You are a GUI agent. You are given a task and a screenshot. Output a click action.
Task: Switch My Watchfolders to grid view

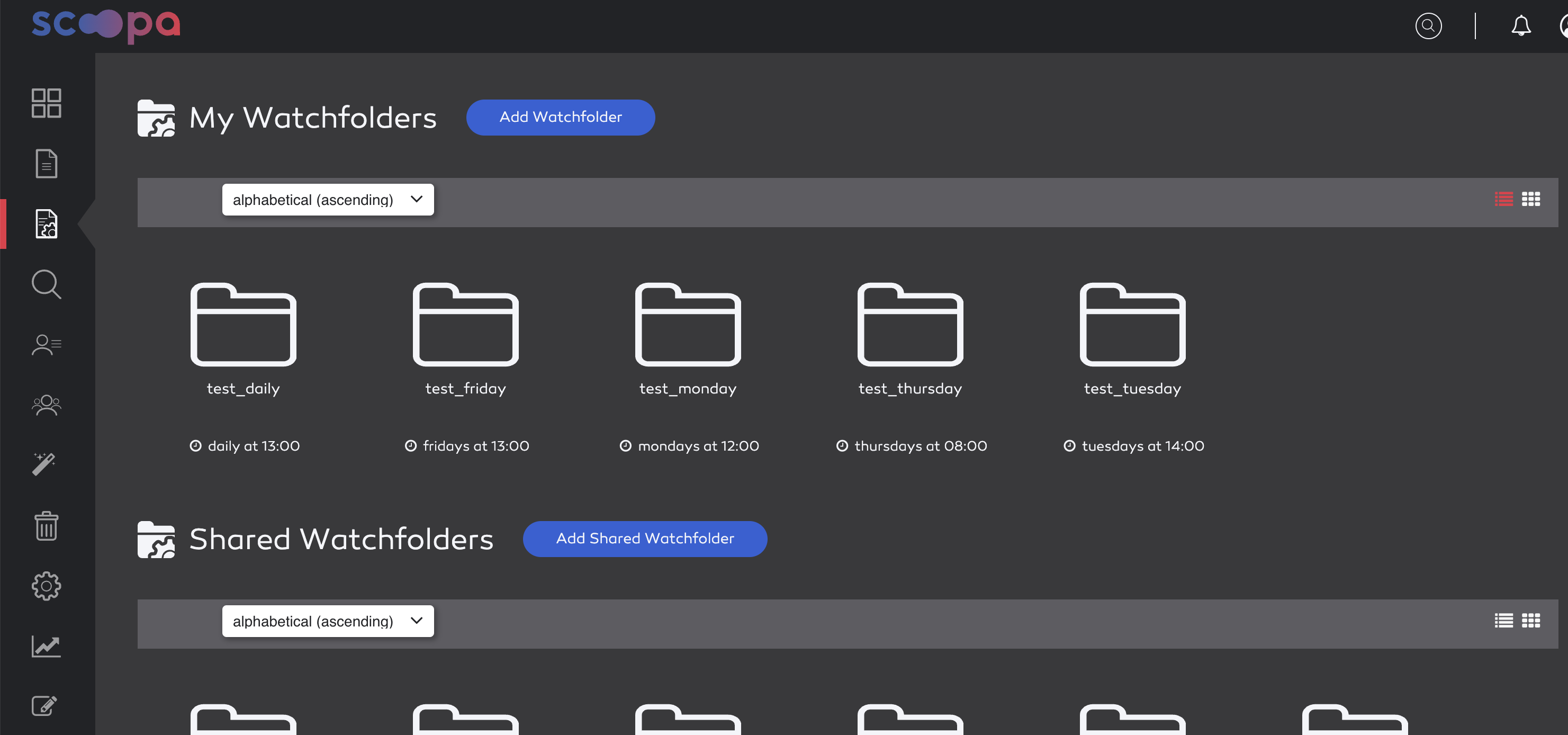point(1531,199)
